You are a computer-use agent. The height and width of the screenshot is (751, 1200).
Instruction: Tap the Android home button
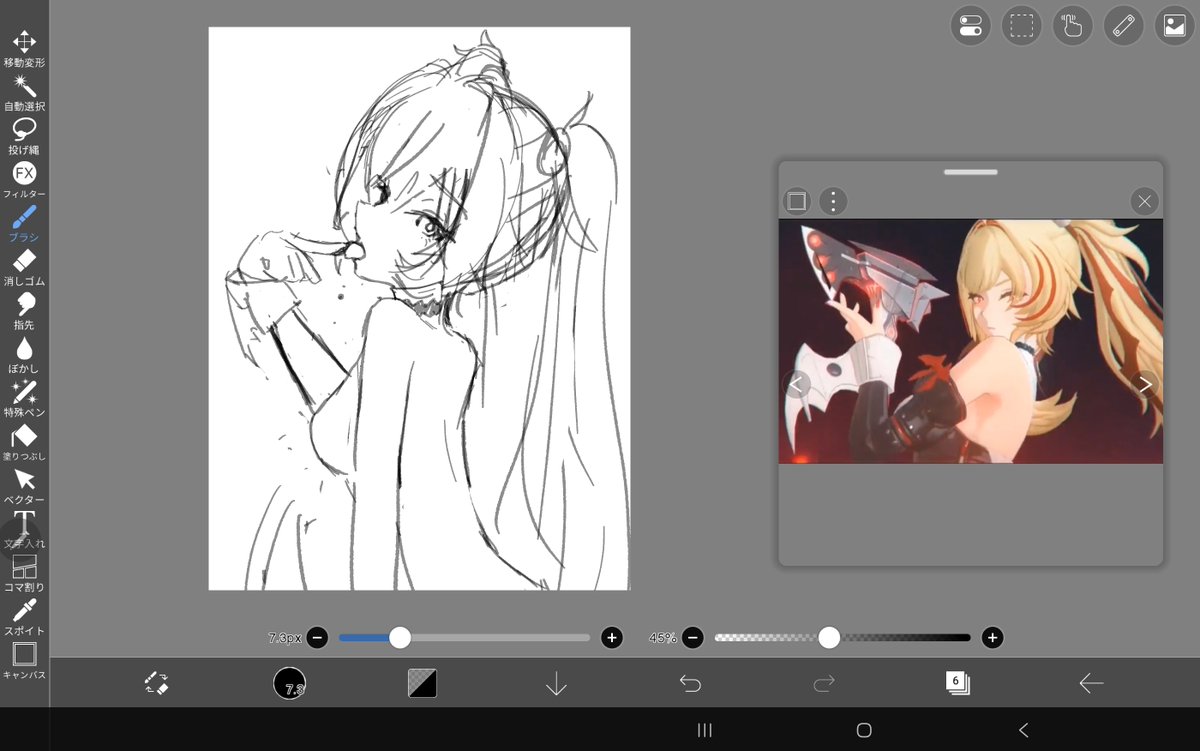point(864,730)
